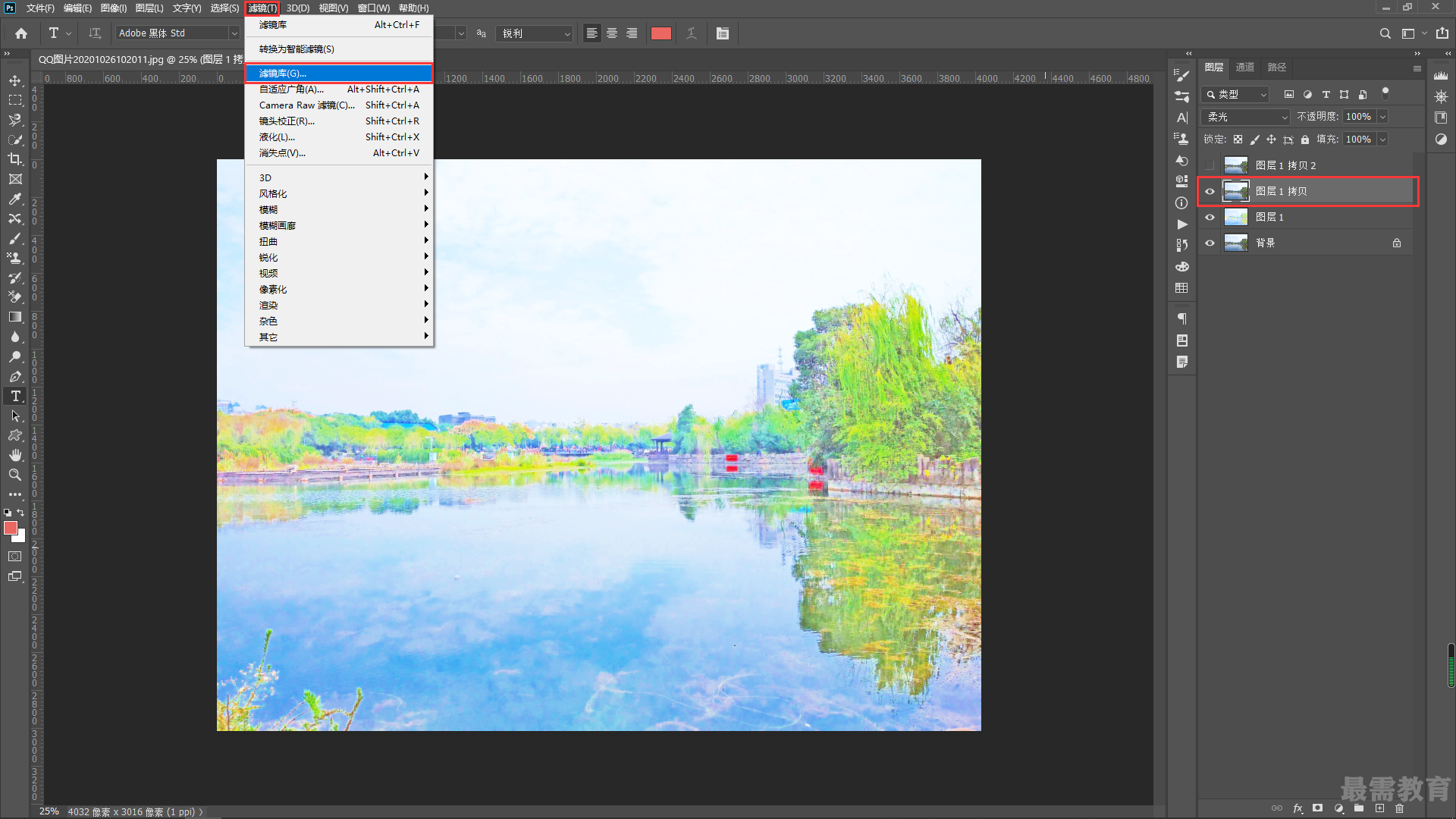Viewport: 1456px width, 819px height.
Task: Open the 图像(I) menu
Action: 114,8
